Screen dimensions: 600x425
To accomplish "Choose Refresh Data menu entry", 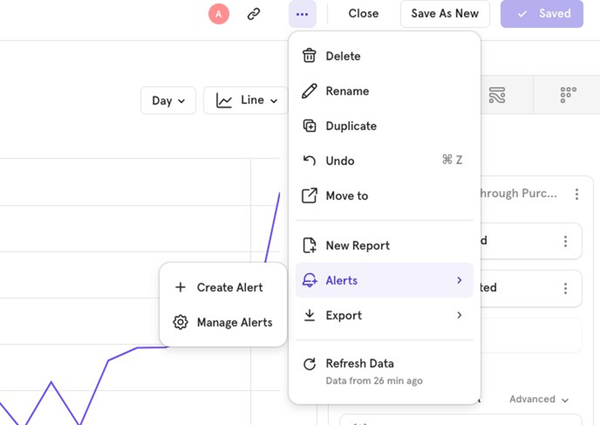I will point(384,371).
